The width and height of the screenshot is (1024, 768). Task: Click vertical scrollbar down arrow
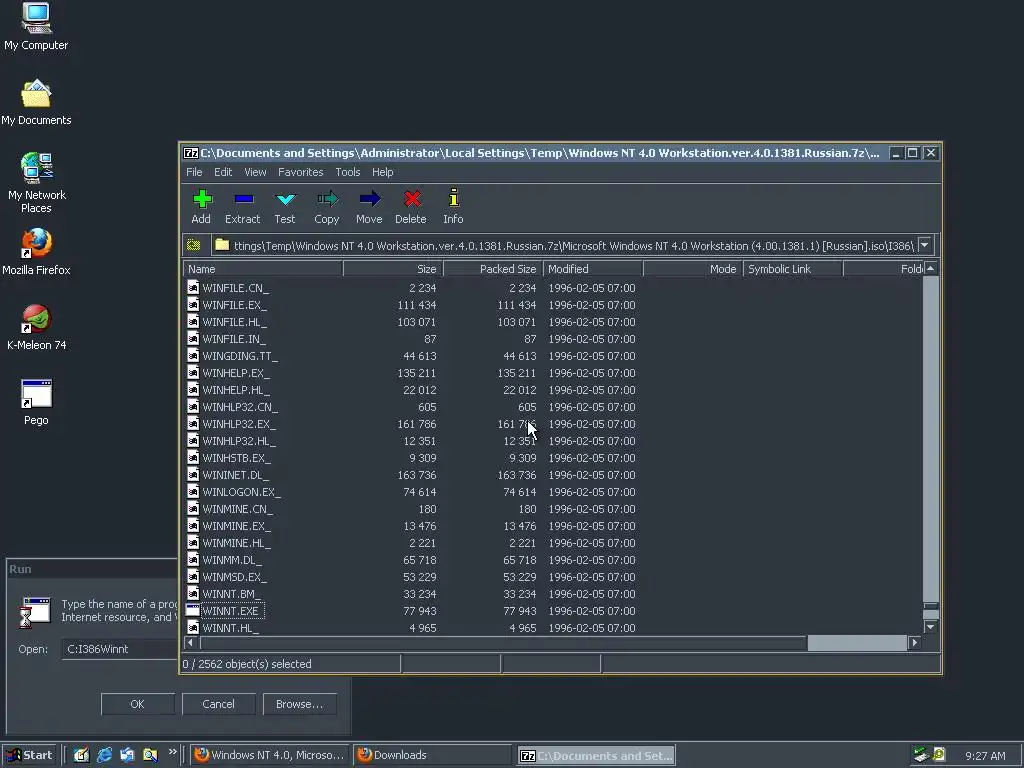[931, 627]
